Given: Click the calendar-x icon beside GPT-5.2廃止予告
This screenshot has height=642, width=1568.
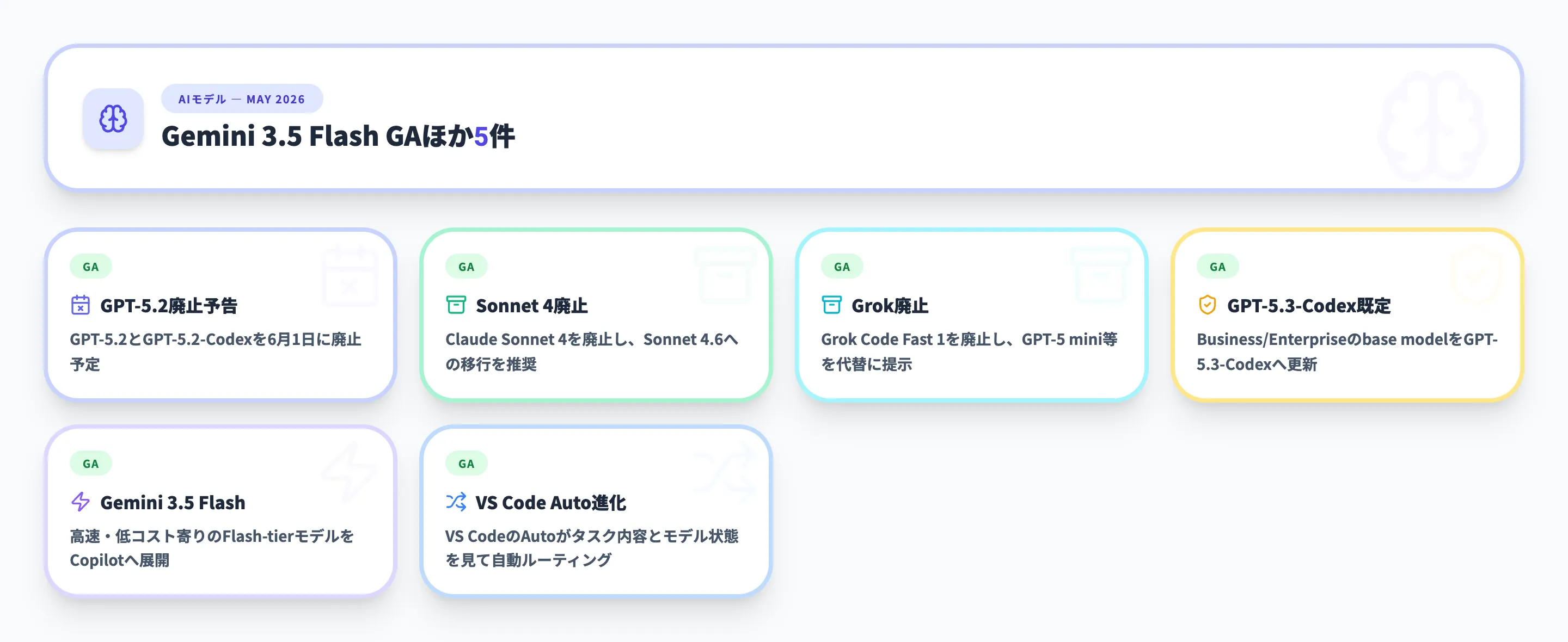Looking at the screenshot, I should click(x=81, y=305).
